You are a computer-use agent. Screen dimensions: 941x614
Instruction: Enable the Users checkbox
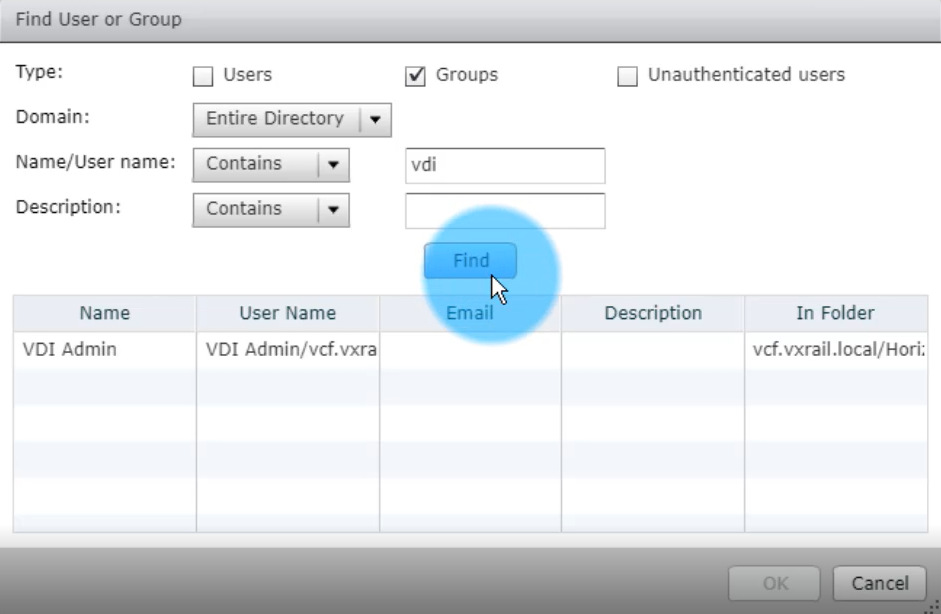(x=202, y=76)
